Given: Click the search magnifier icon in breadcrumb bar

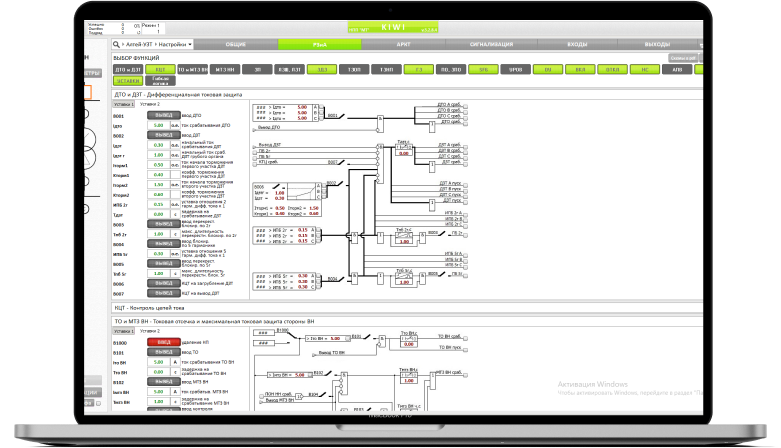Looking at the screenshot, I should pyautogui.click(x=117, y=45).
